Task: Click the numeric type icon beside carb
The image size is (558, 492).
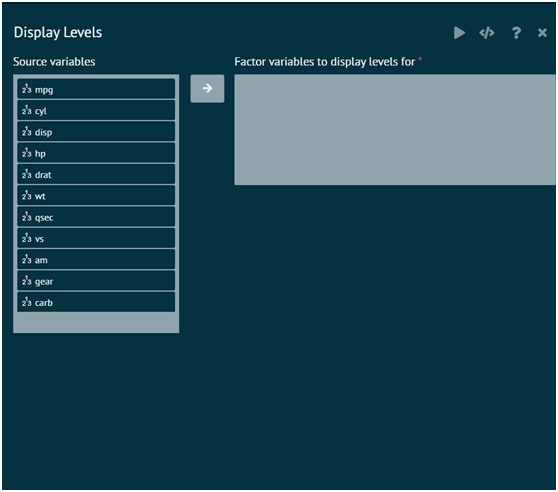Action: pyautogui.click(x=27, y=302)
